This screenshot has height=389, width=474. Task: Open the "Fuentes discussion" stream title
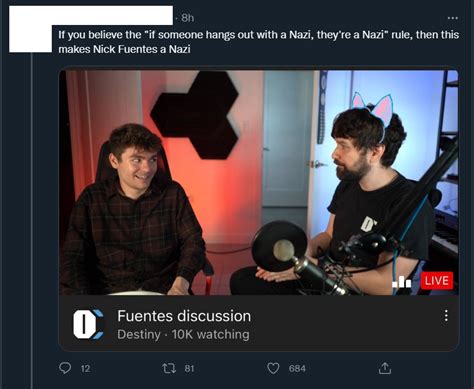[x=184, y=316]
